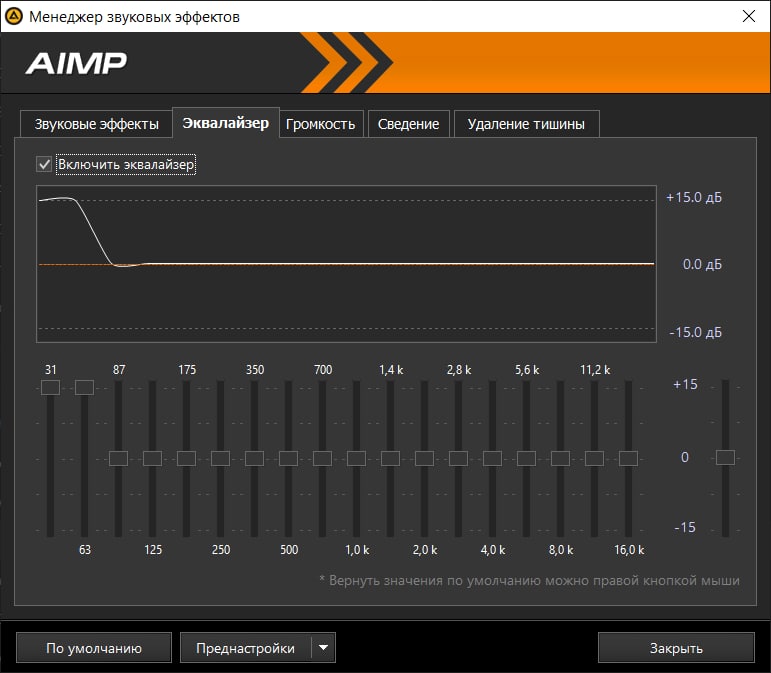Viewport: 771px width, 673px height.
Task: Click the default-values hint text
Action: pyautogui.click(x=529, y=581)
